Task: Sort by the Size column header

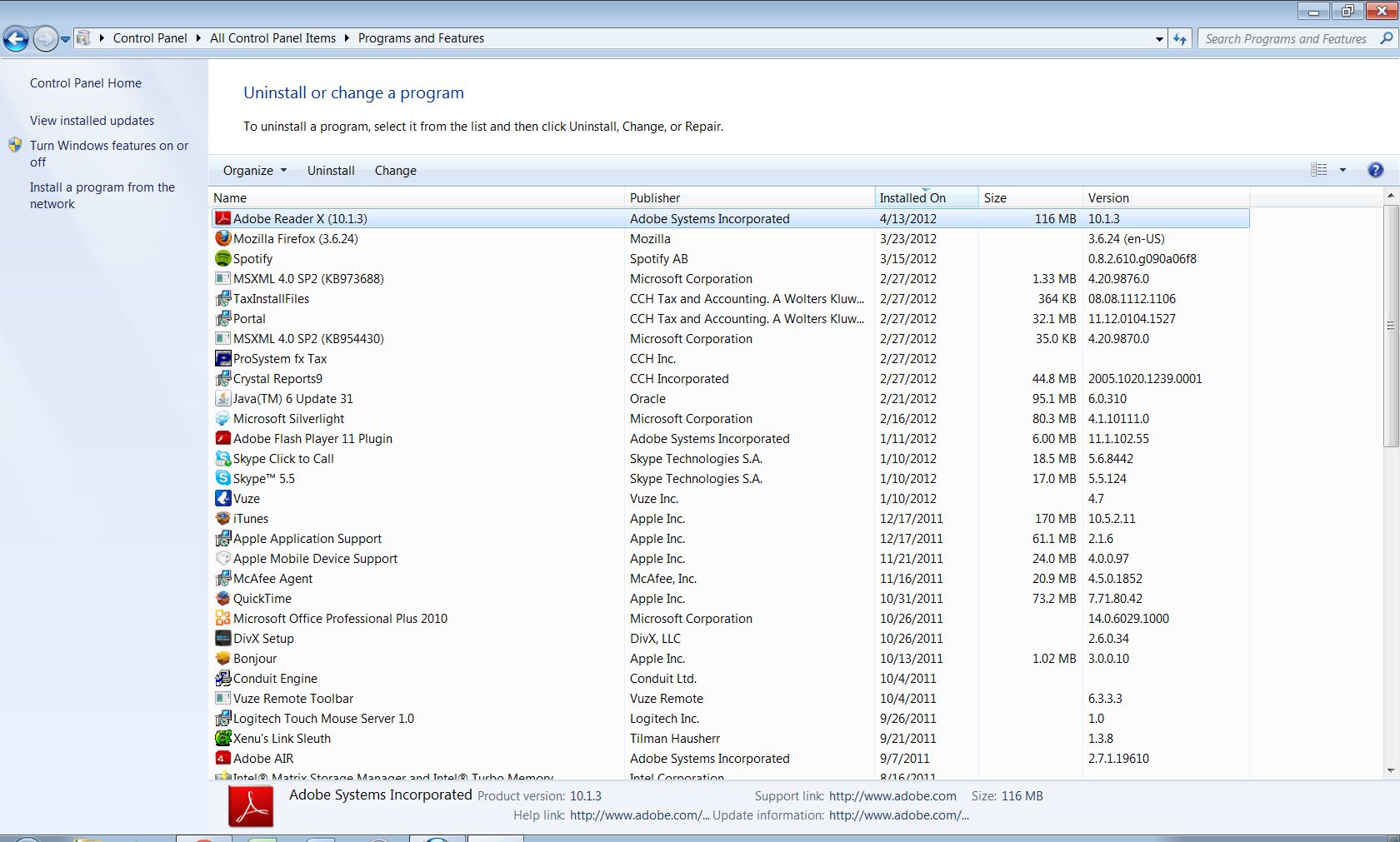Action: [x=1031, y=197]
